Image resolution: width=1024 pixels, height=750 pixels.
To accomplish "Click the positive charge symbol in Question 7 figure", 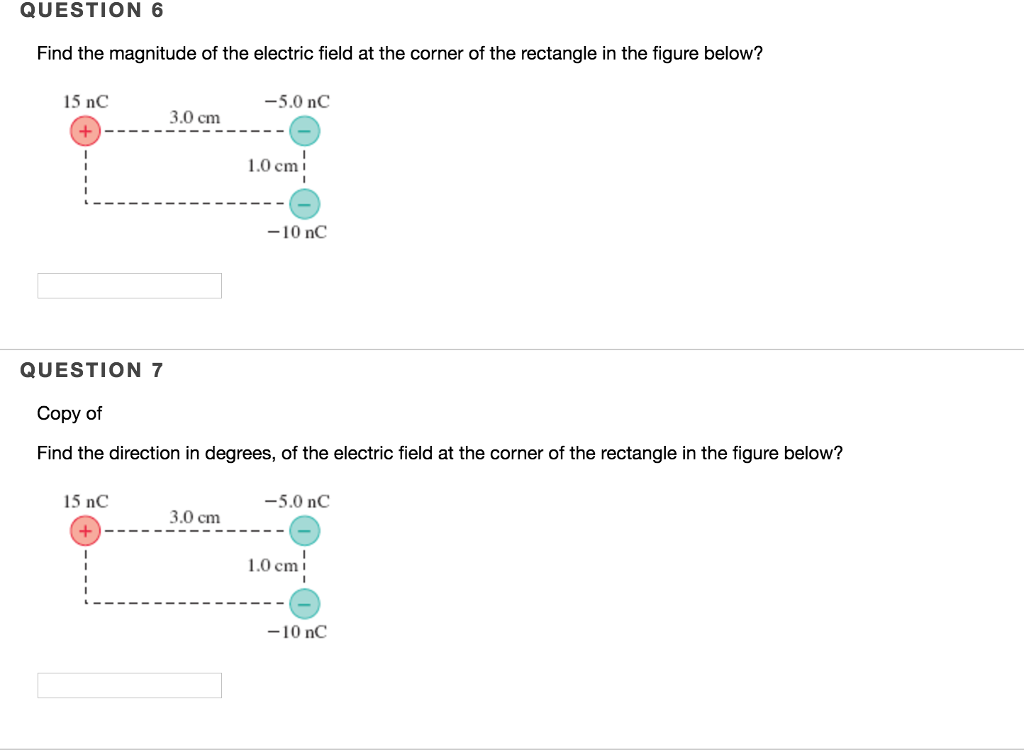I will 85,530.
